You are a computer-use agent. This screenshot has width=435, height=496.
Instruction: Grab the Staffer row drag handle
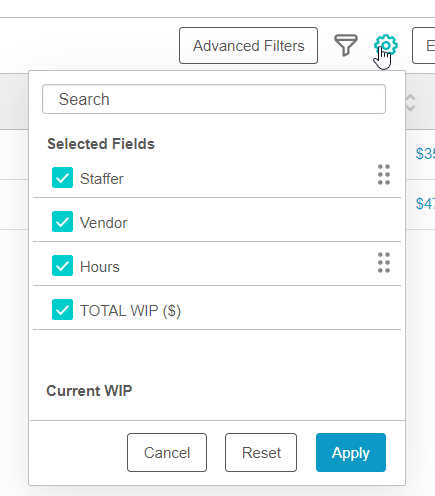tap(384, 175)
